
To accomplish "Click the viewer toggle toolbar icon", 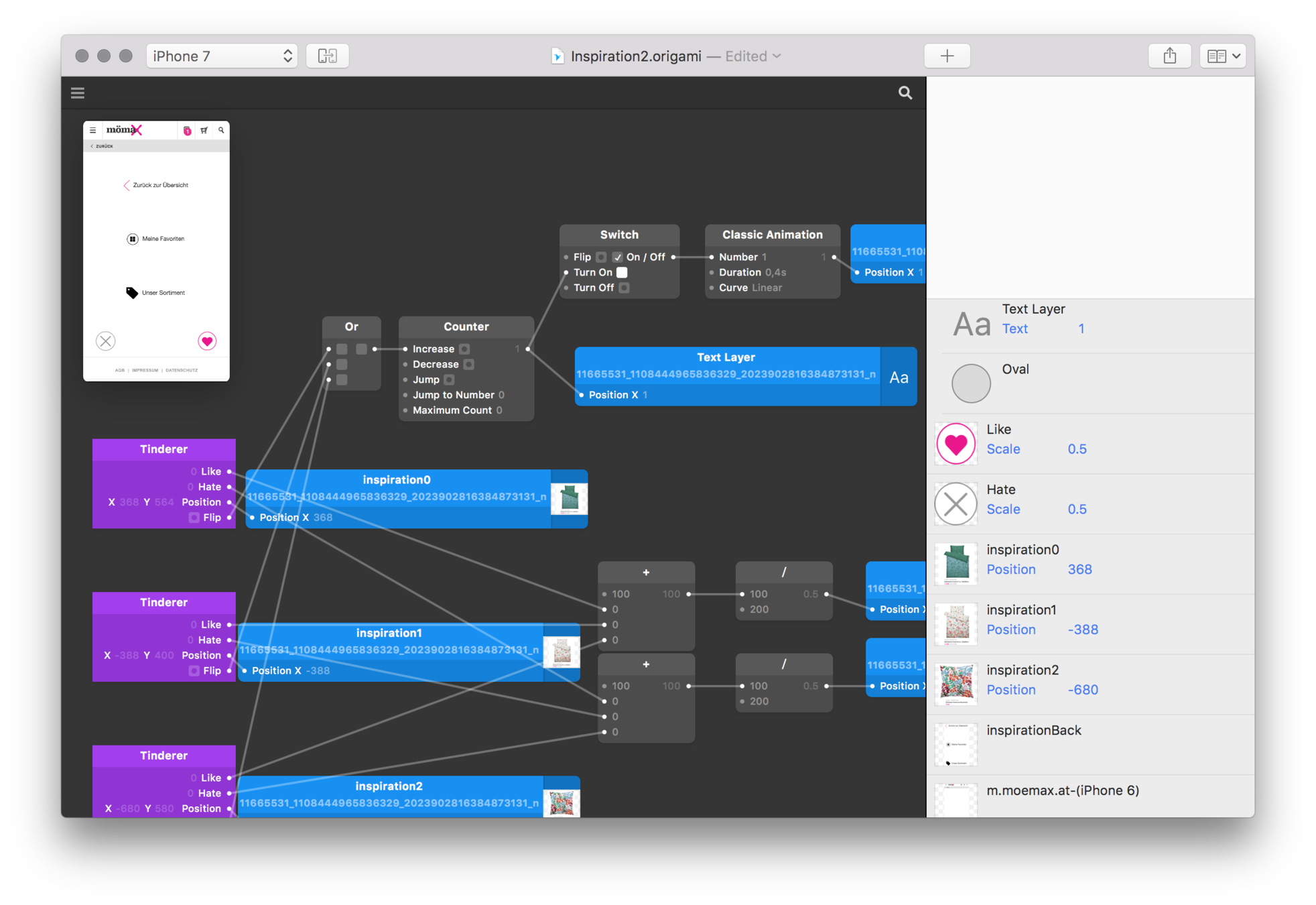I will (327, 56).
